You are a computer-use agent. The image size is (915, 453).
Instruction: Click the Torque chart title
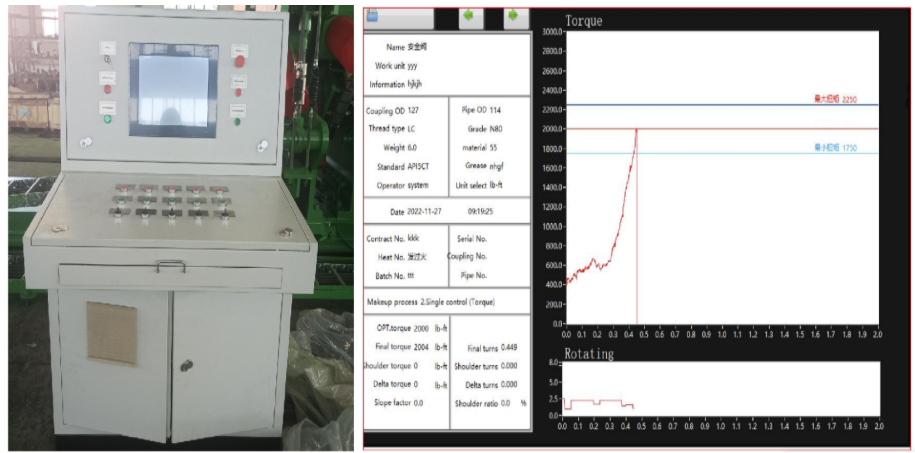point(584,22)
